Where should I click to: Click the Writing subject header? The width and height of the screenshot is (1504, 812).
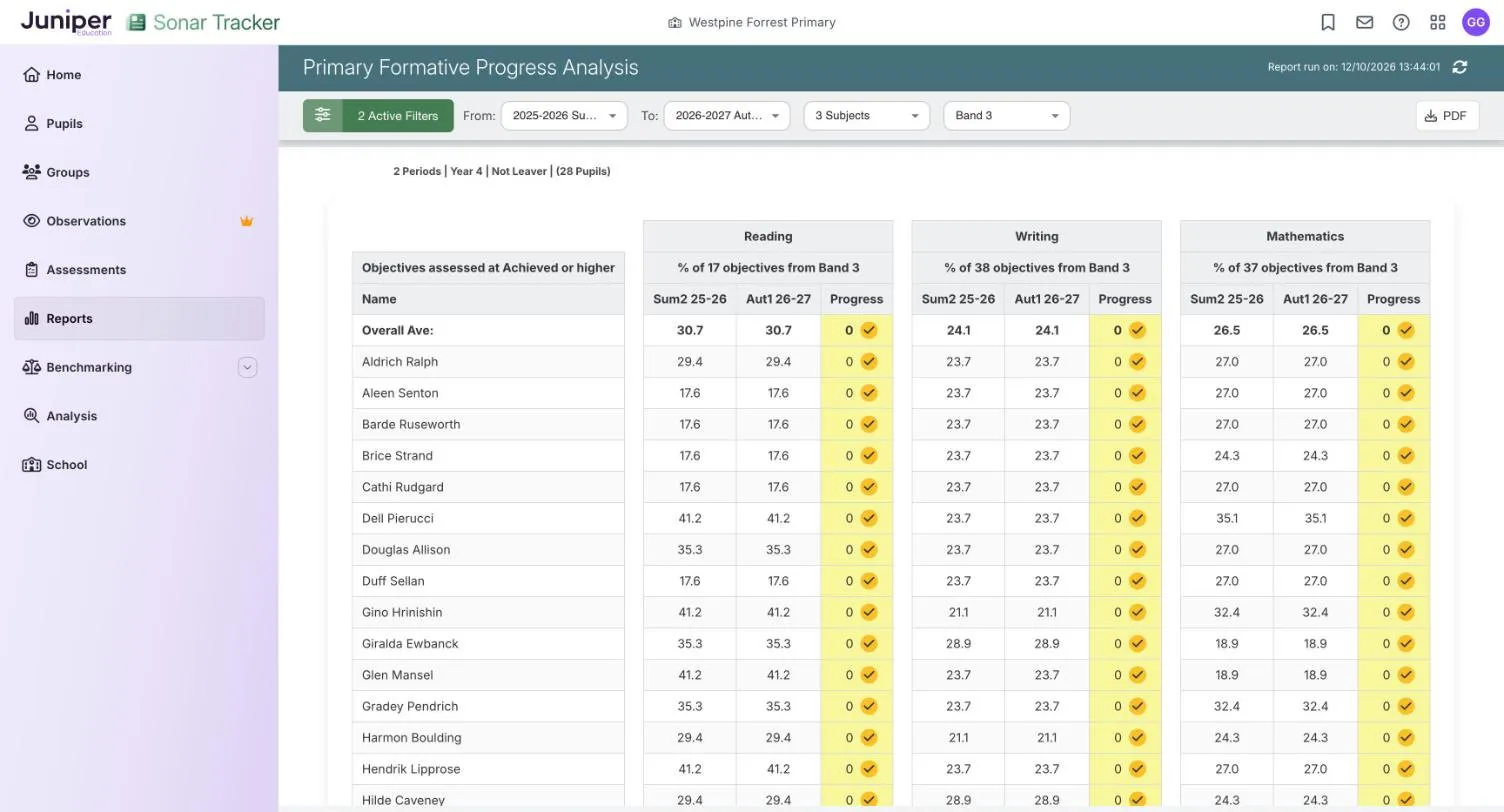[1036, 236]
